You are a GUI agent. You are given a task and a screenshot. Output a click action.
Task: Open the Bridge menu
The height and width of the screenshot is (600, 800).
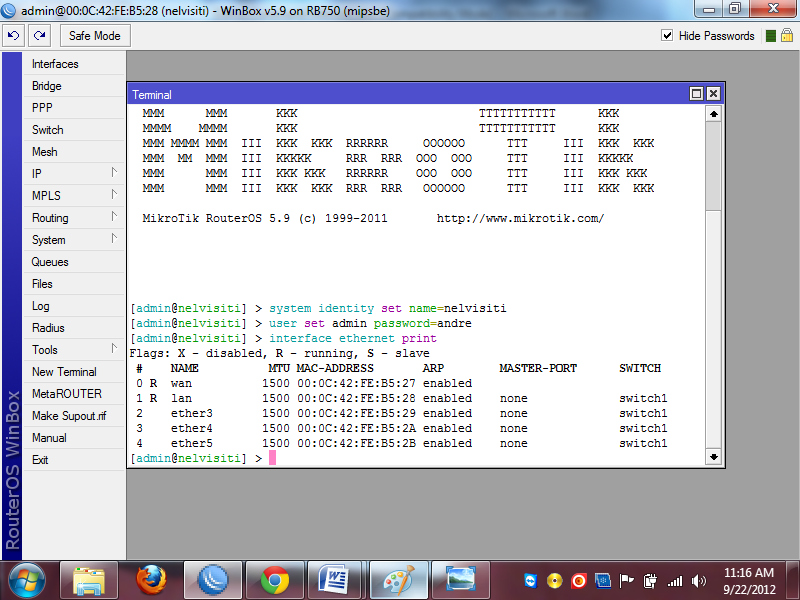click(x=74, y=86)
